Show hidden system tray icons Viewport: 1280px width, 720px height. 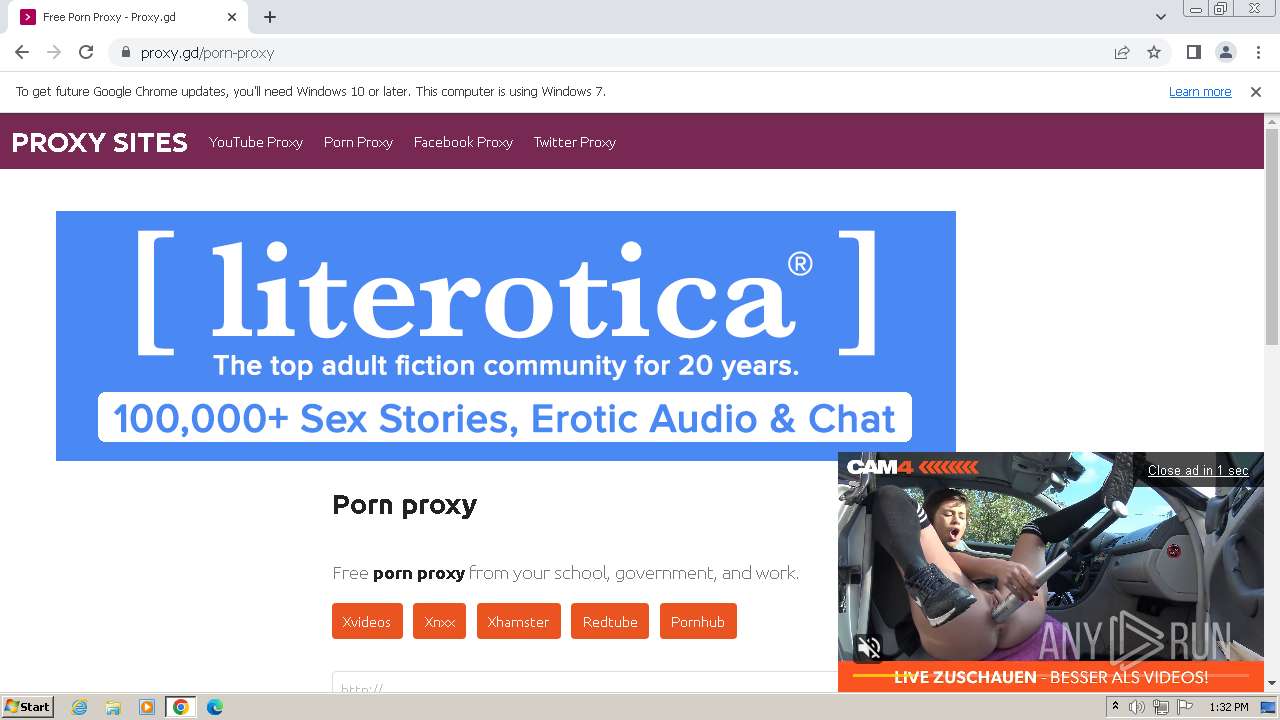[x=1115, y=707]
